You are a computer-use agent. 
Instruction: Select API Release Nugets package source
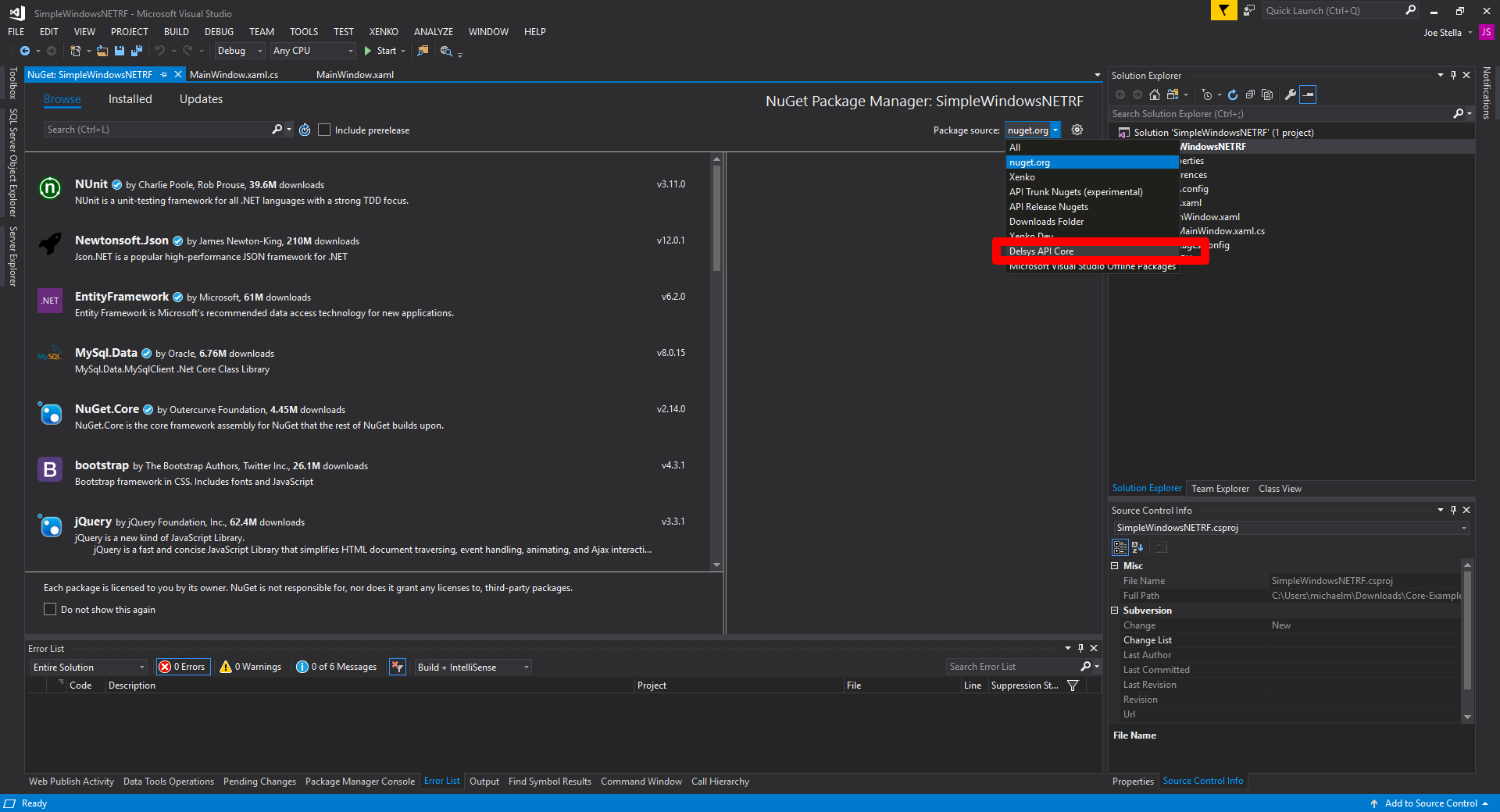(1092, 207)
